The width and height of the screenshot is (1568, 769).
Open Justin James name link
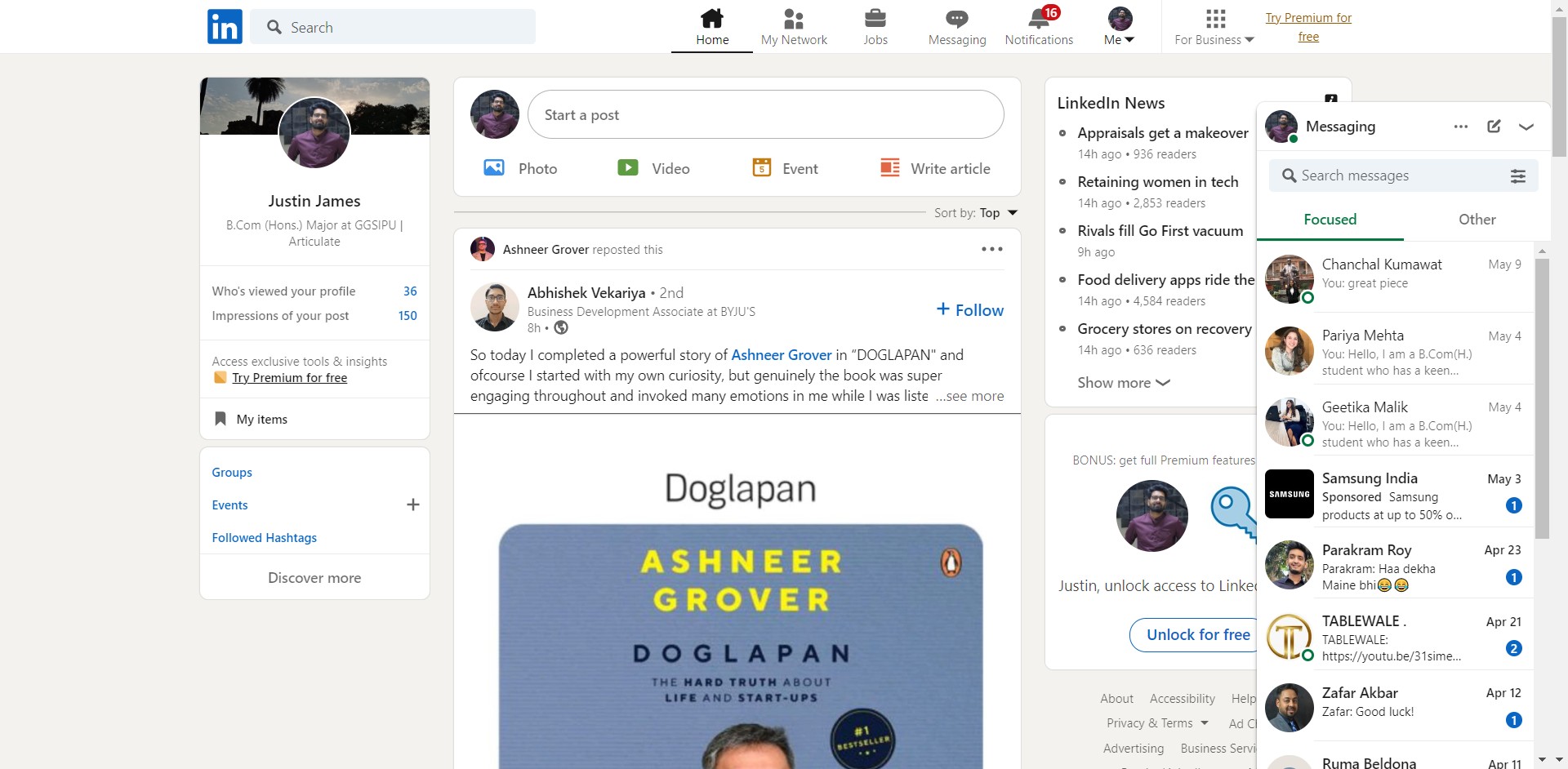click(314, 201)
